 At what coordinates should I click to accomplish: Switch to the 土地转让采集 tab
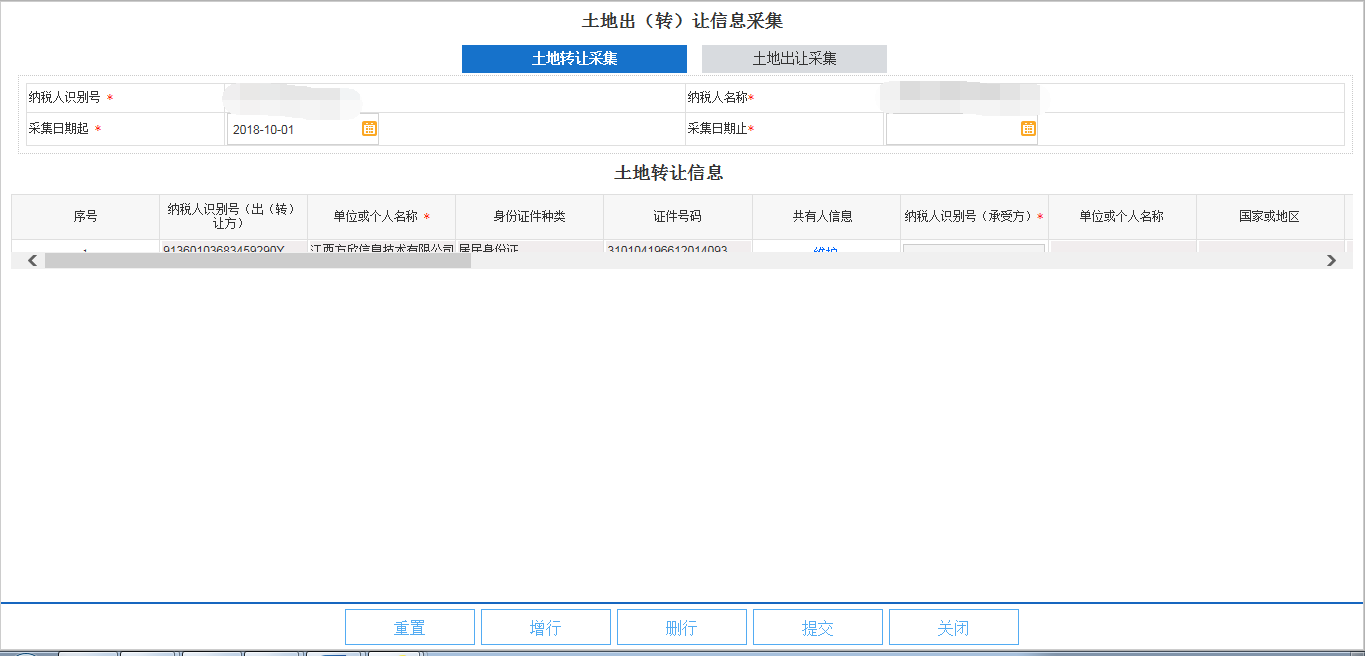coord(574,59)
